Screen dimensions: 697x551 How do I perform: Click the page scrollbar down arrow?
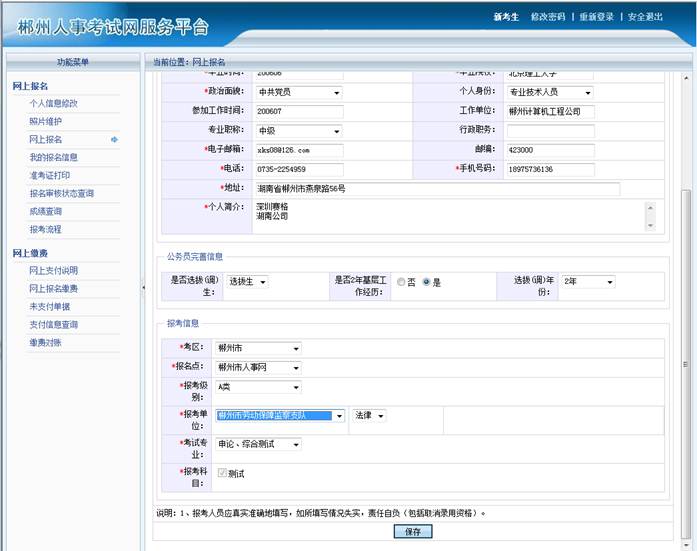686,544
